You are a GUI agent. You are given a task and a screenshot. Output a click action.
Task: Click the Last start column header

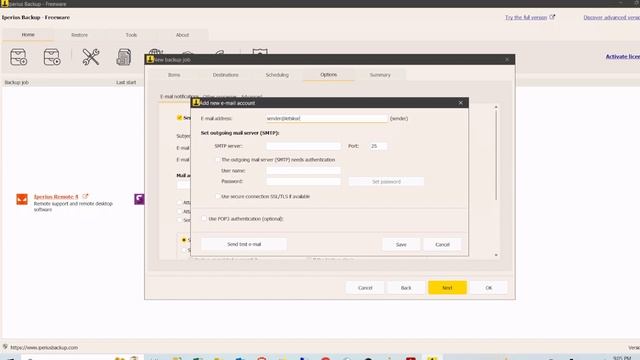(x=126, y=82)
